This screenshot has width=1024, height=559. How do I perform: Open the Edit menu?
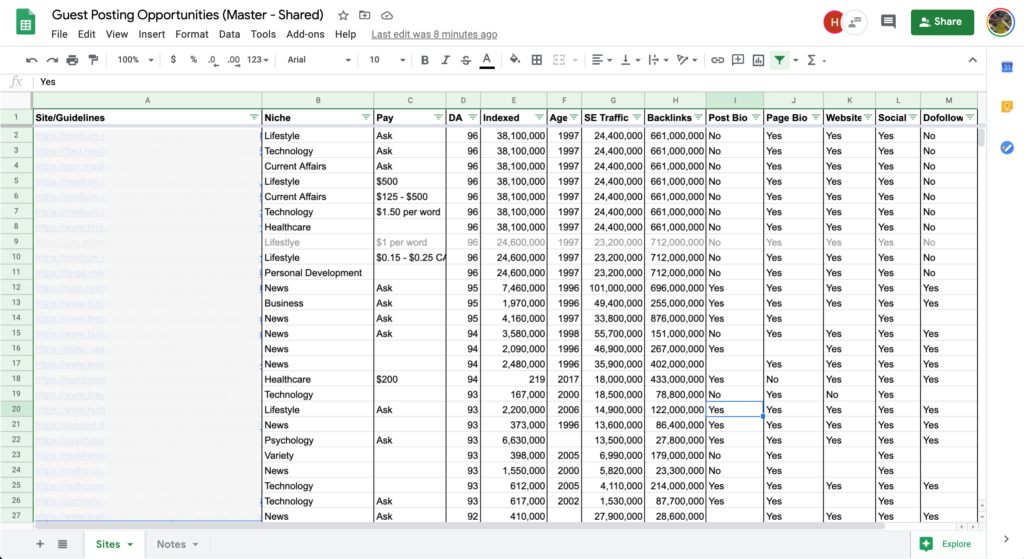[x=86, y=34]
